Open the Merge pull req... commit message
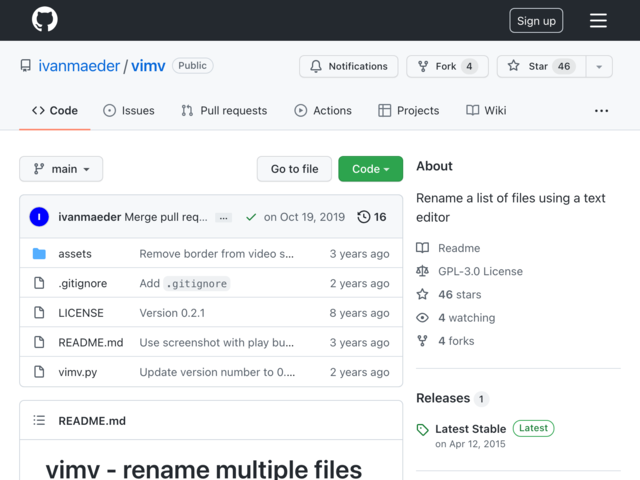Viewport: 640px width, 480px height. pyautogui.click(x=166, y=217)
